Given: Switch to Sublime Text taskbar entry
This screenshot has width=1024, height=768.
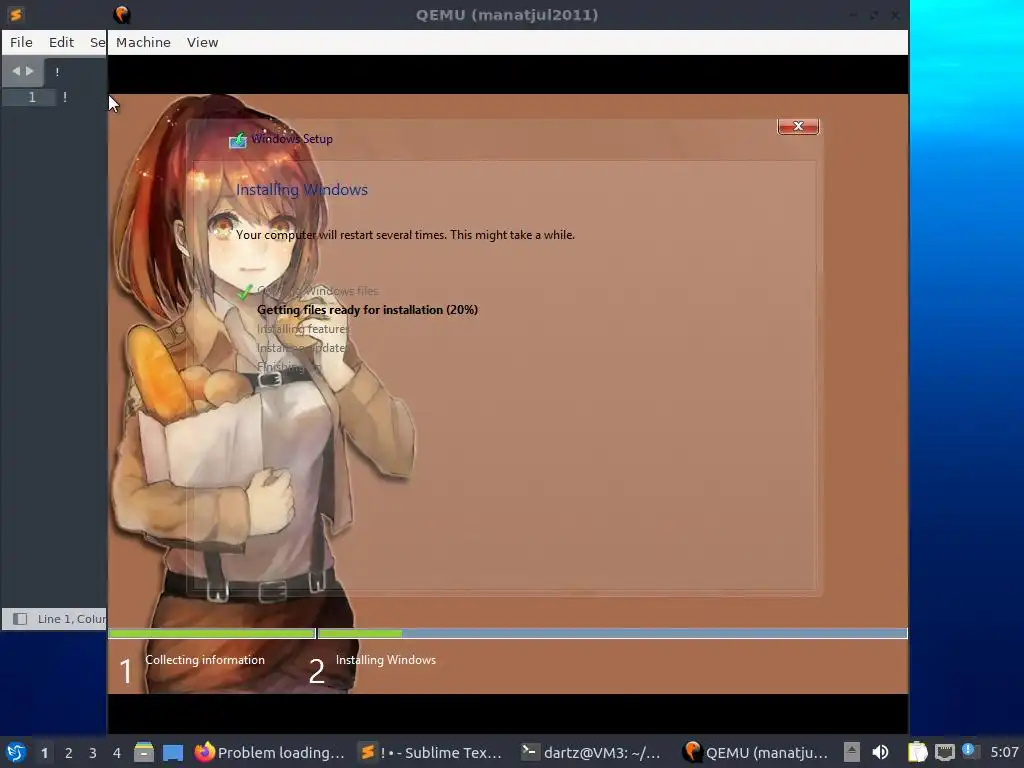Looking at the screenshot, I should click(x=432, y=752).
